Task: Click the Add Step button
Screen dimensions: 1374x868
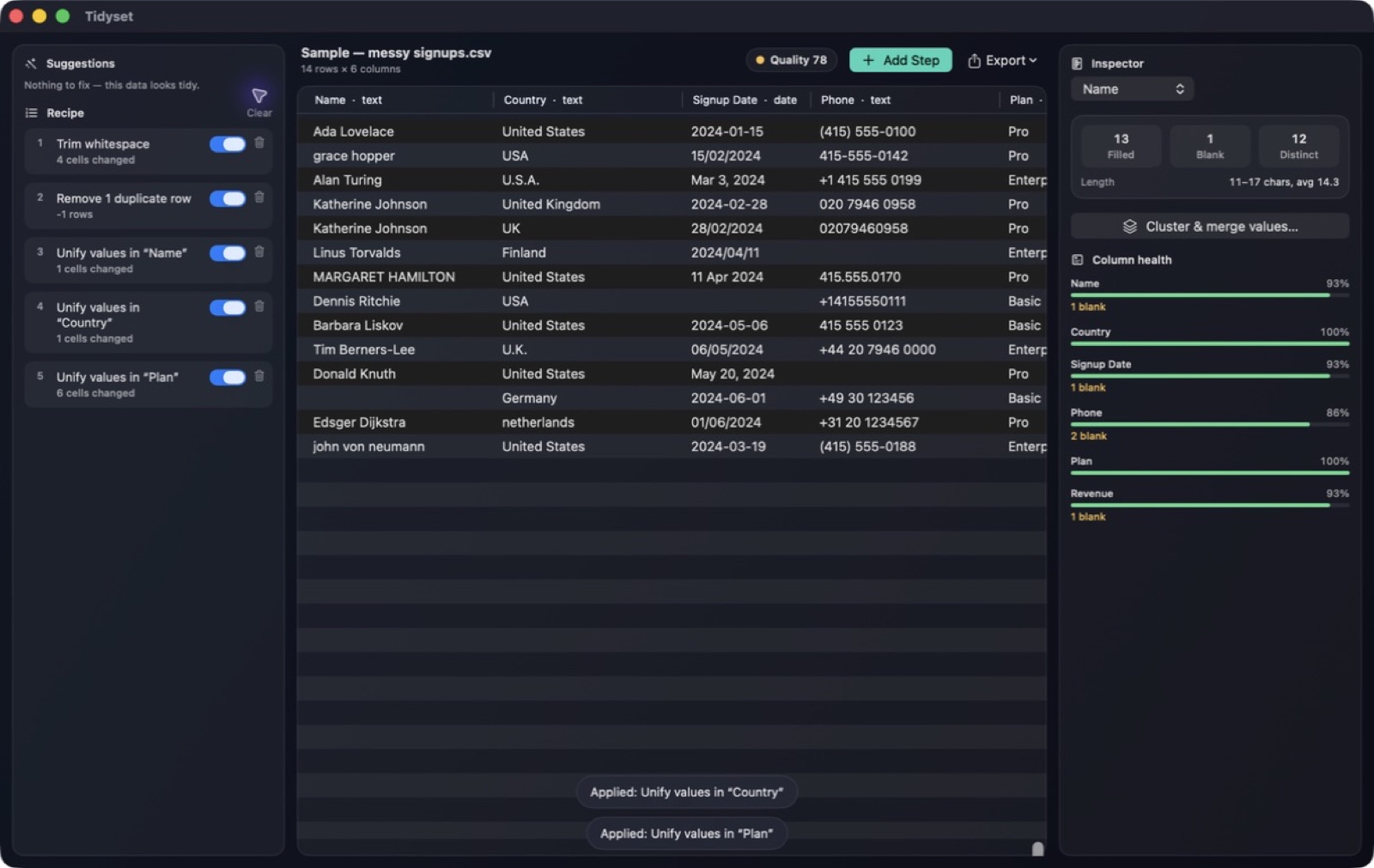Action: tap(901, 60)
